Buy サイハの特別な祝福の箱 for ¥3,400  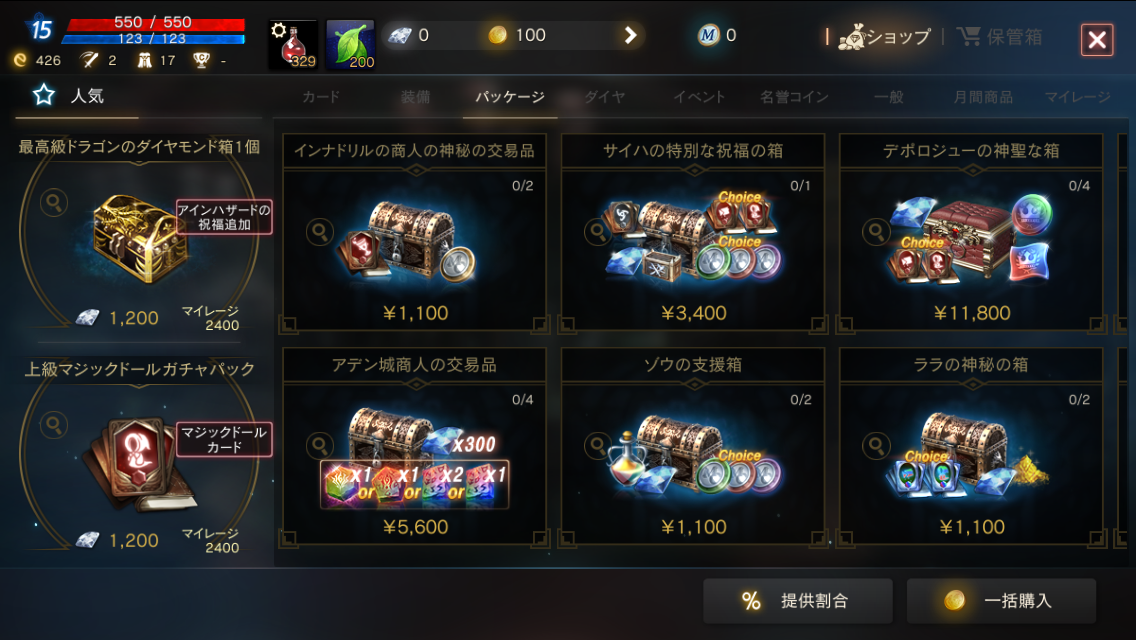pos(693,233)
